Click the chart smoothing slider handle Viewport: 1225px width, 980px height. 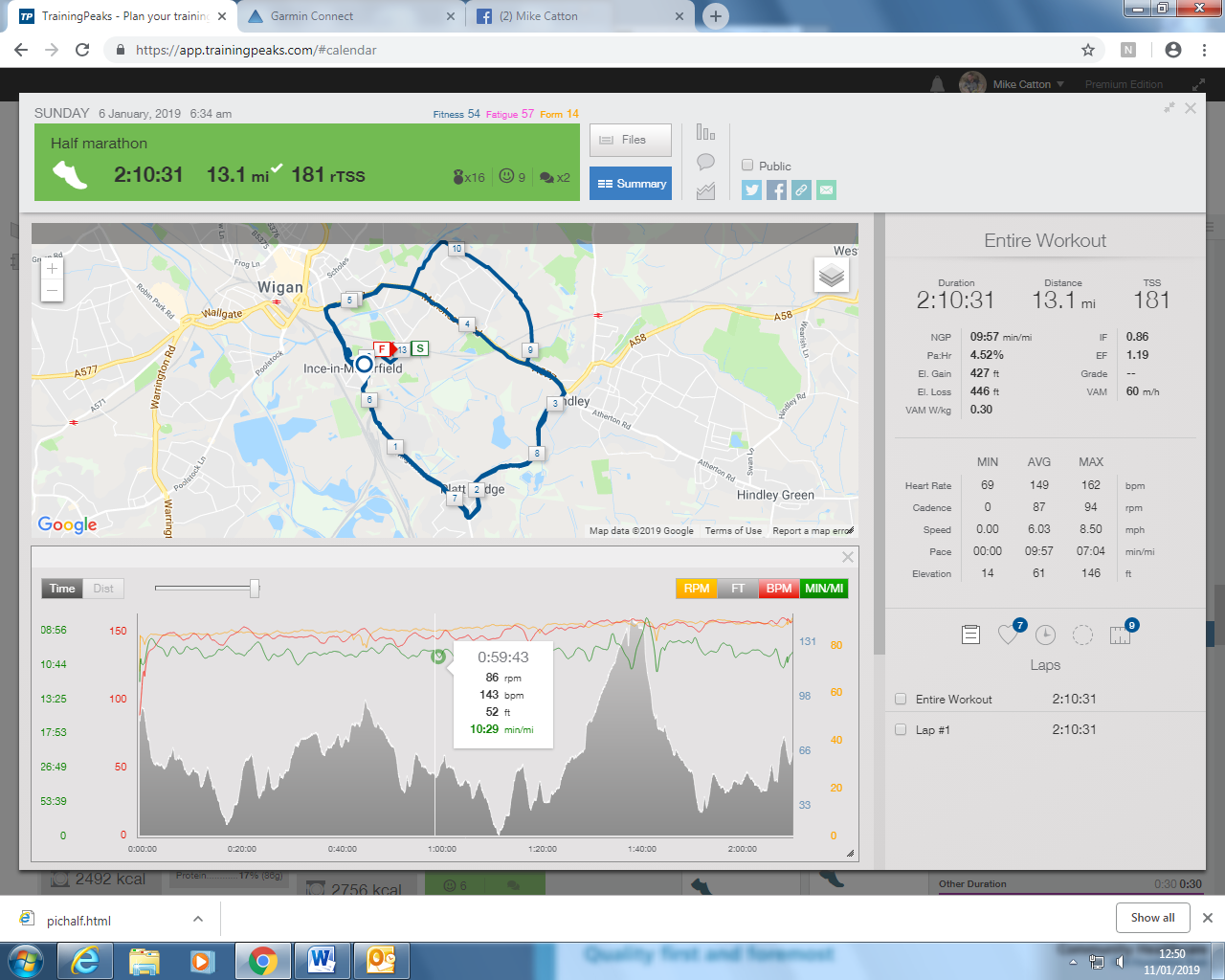click(x=255, y=589)
